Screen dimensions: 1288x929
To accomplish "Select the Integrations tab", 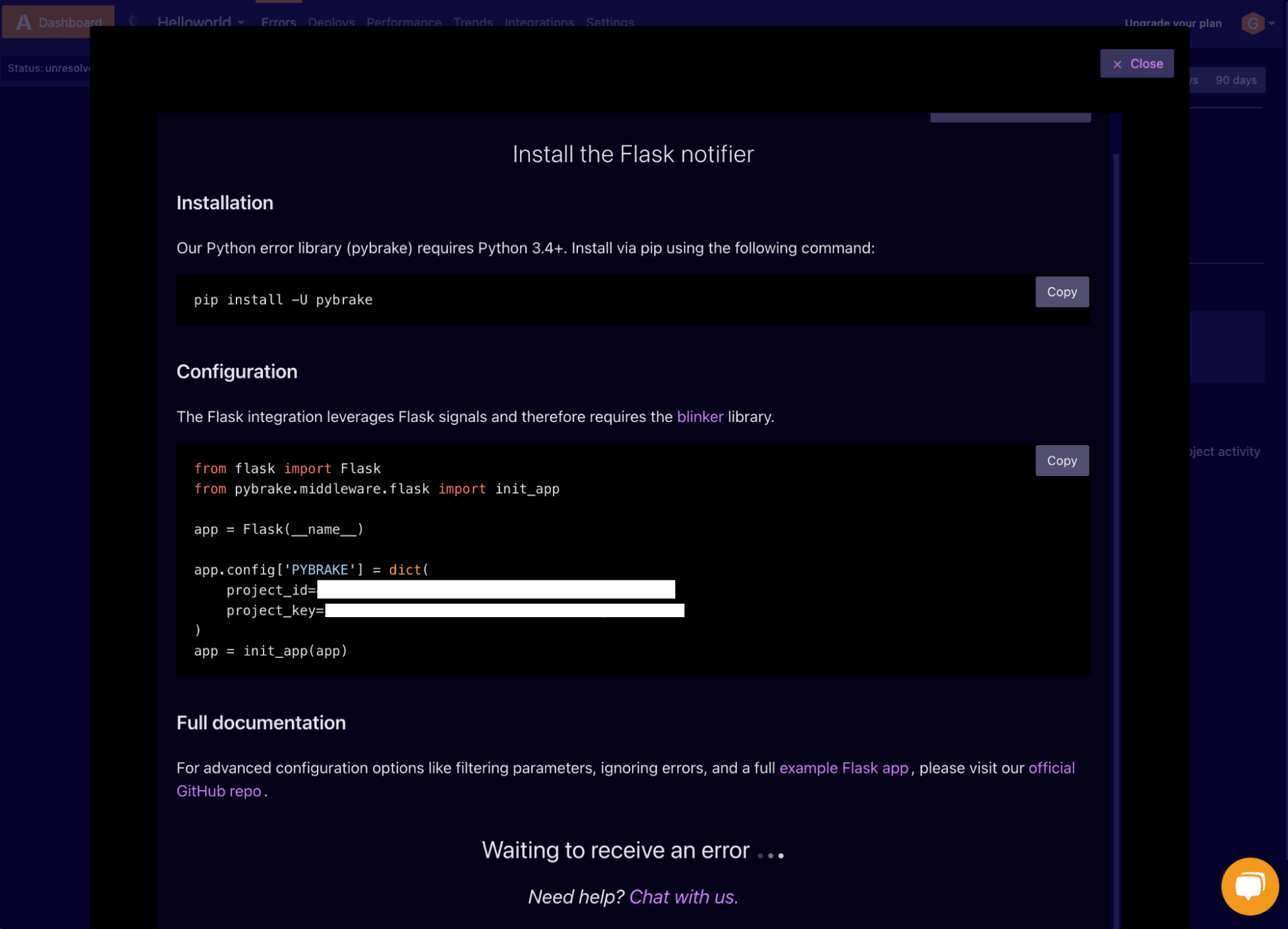I will click(x=539, y=22).
